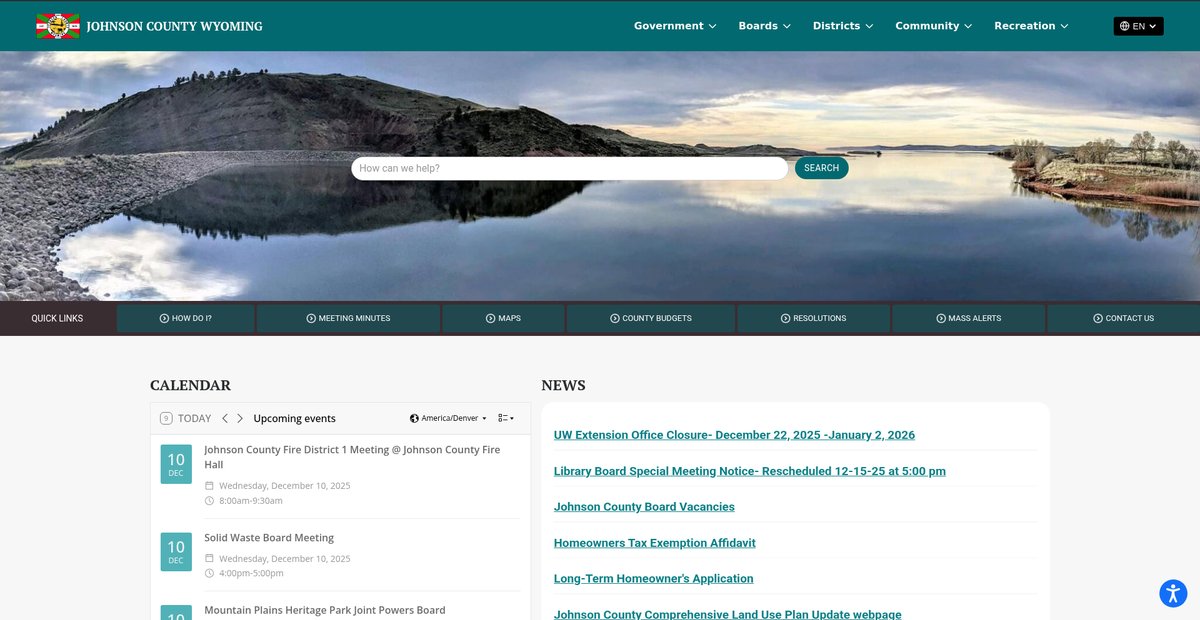Click the Johnson County flag logo
Screen dimensions: 1200x620
57,26
